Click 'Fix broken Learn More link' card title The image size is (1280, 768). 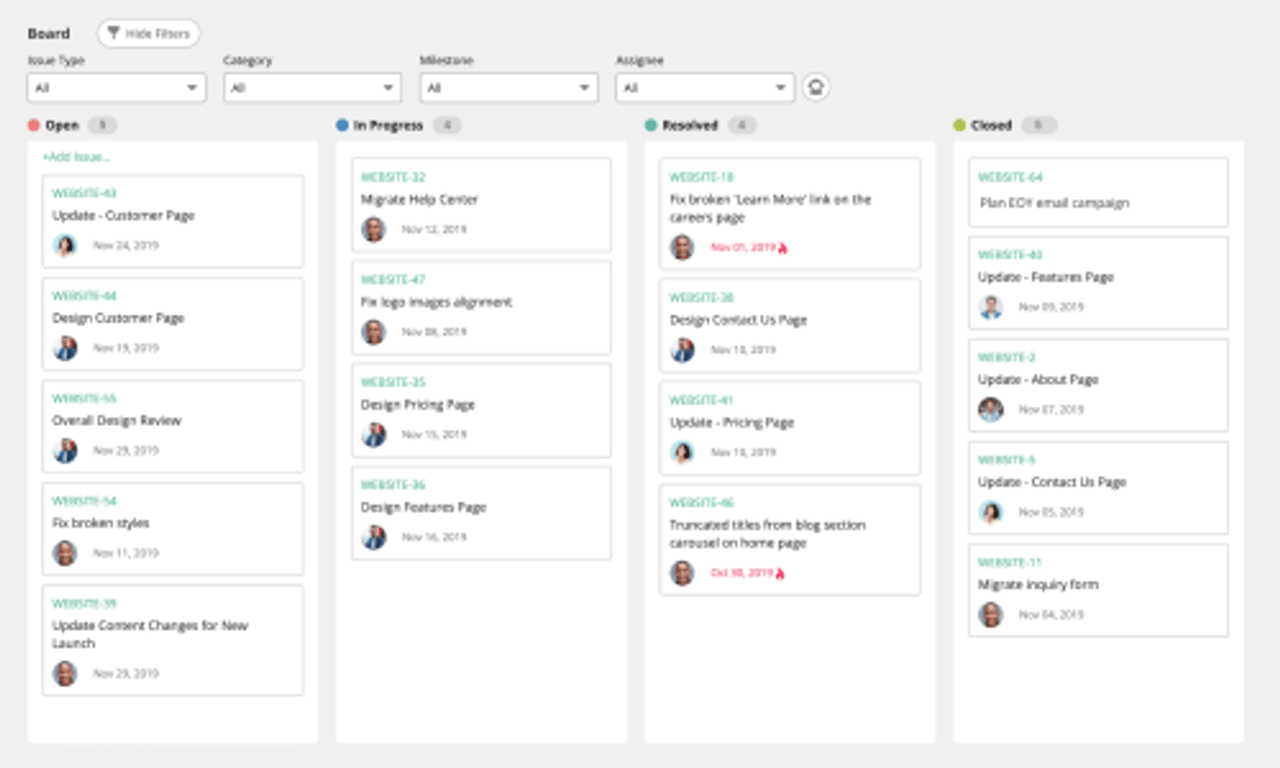pyautogui.click(x=771, y=208)
